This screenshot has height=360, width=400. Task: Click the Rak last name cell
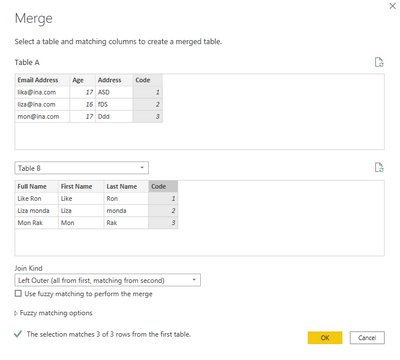(x=126, y=223)
